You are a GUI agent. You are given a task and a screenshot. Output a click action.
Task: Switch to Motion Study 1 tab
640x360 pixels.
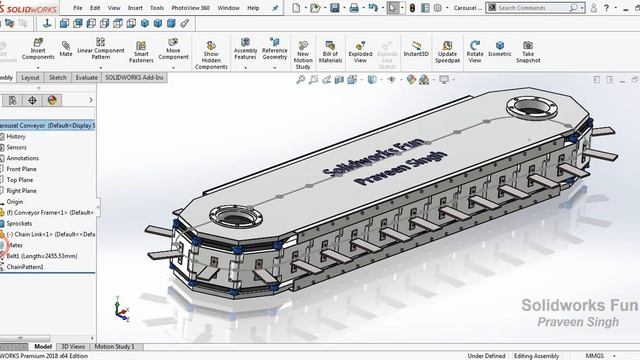click(115, 347)
